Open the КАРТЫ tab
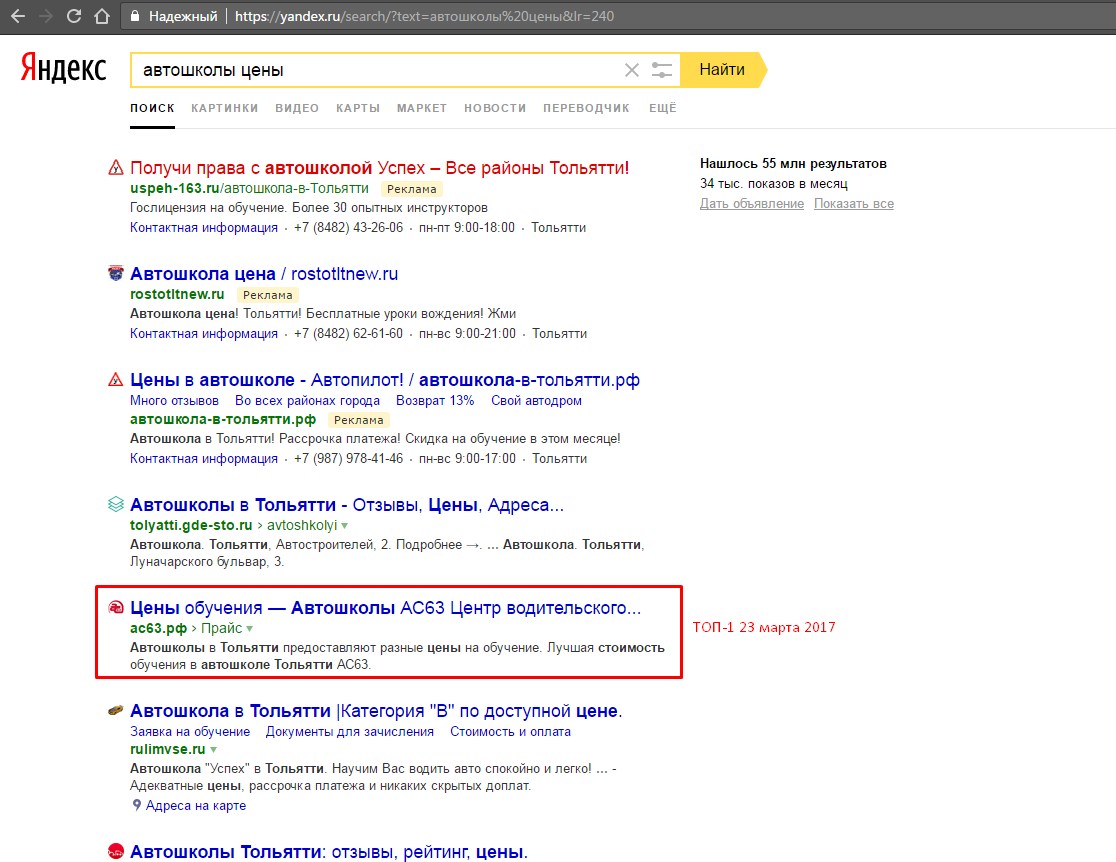The image size is (1116, 862). tap(358, 108)
